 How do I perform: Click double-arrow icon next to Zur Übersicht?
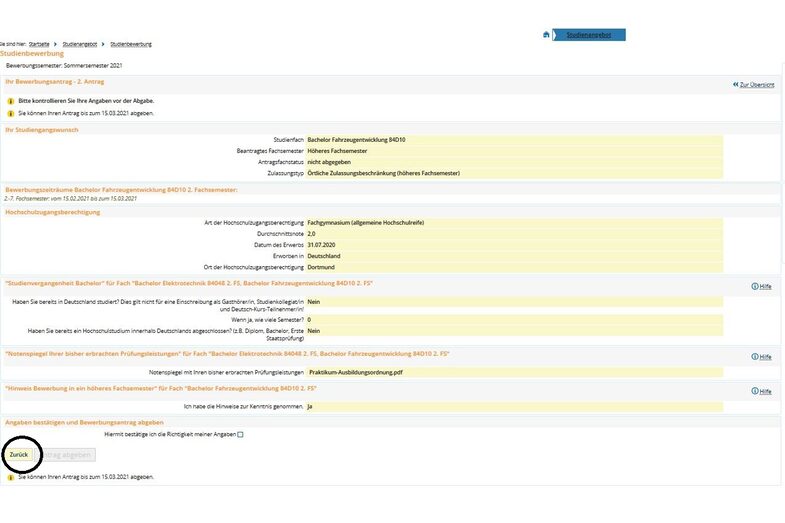click(735, 85)
